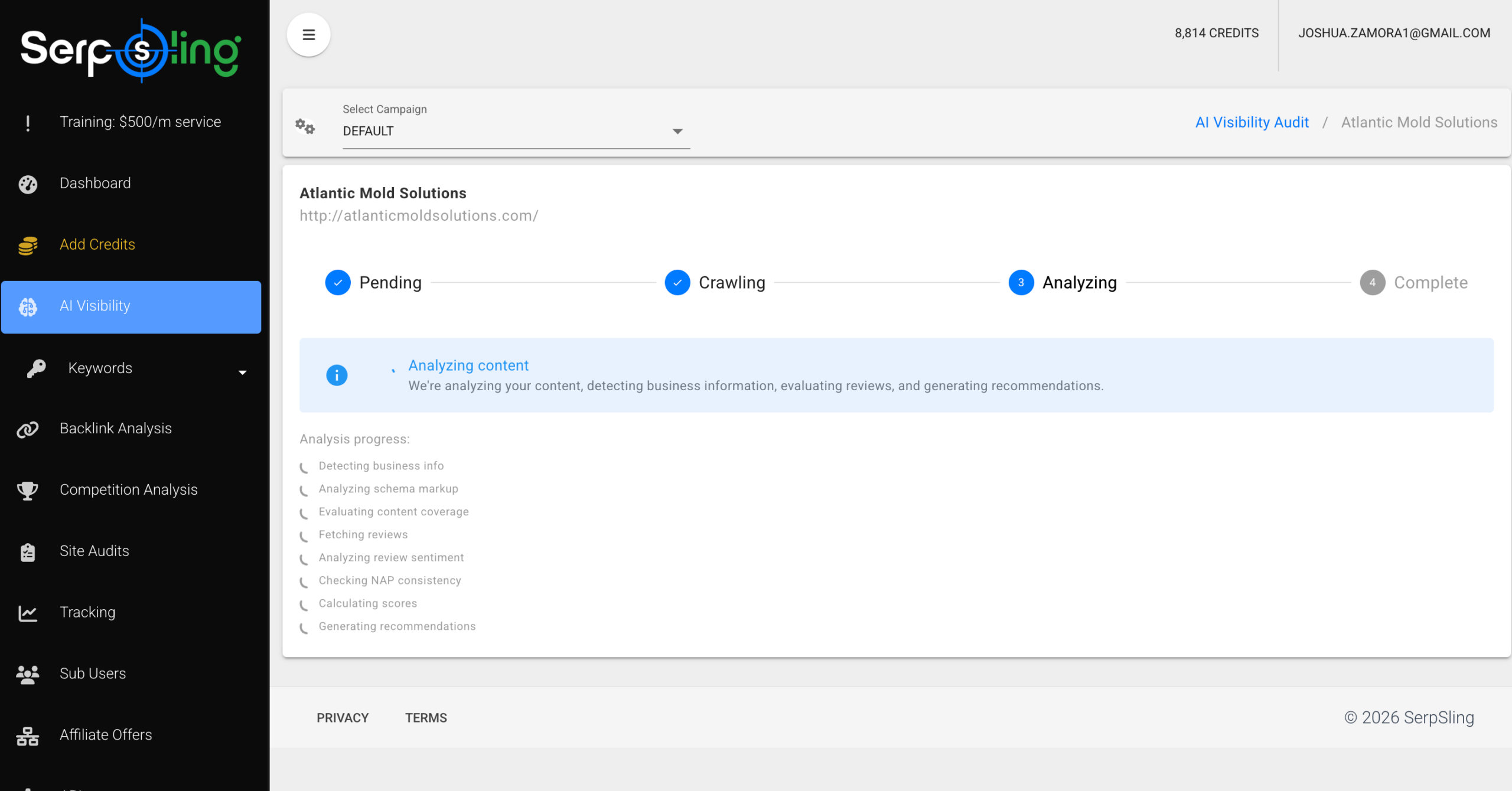This screenshot has width=1512, height=791.
Task: Click the SerpSling logo
Action: click(x=131, y=51)
